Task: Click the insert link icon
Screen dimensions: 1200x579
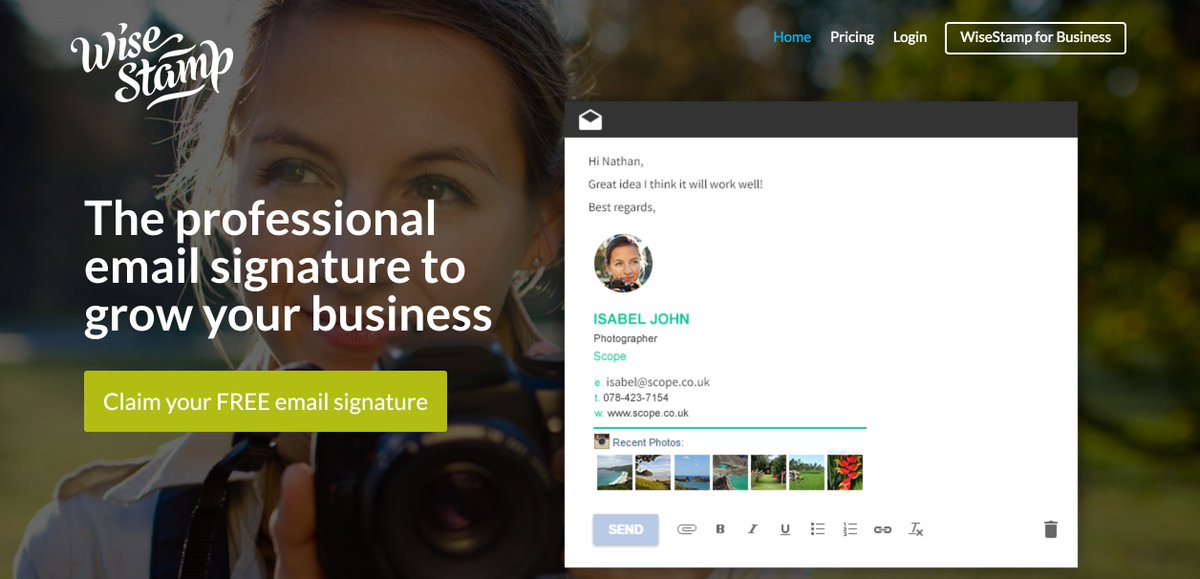Action: pyautogui.click(x=882, y=529)
